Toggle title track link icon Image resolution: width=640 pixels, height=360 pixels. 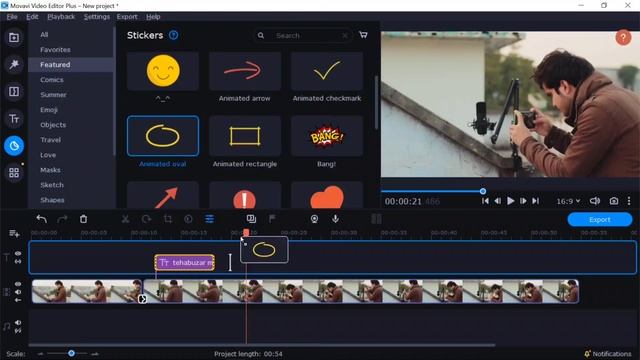point(18,261)
